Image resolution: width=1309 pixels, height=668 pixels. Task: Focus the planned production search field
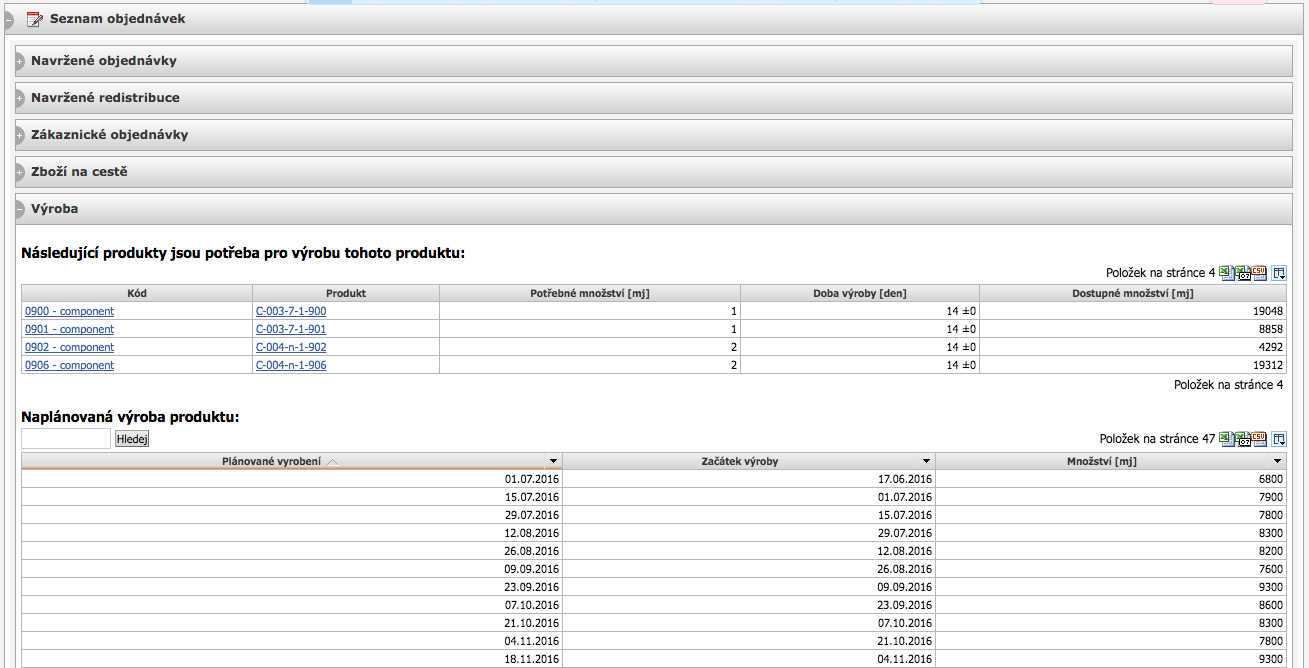pos(66,439)
